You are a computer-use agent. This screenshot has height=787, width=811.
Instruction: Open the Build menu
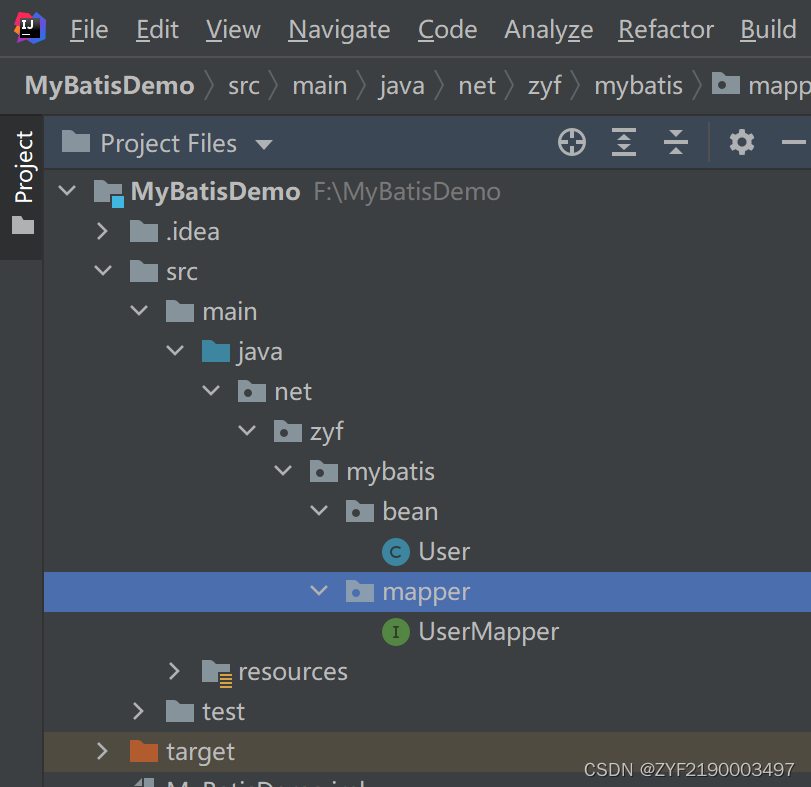point(768,29)
